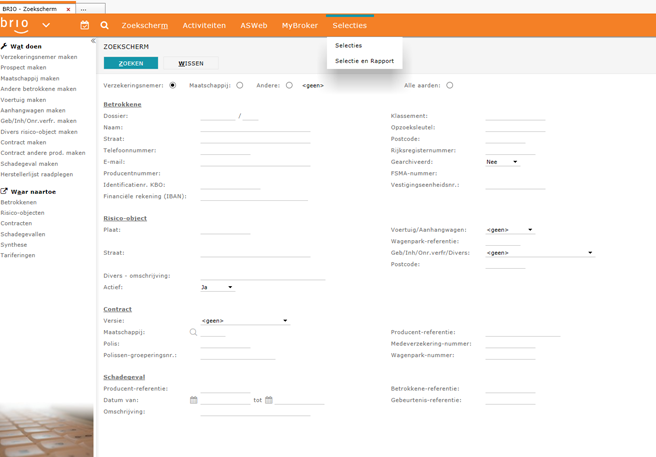Collapse the left sidebar with double chevron
The width and height of the screenshot is (656, 457).
pos(93,41)
